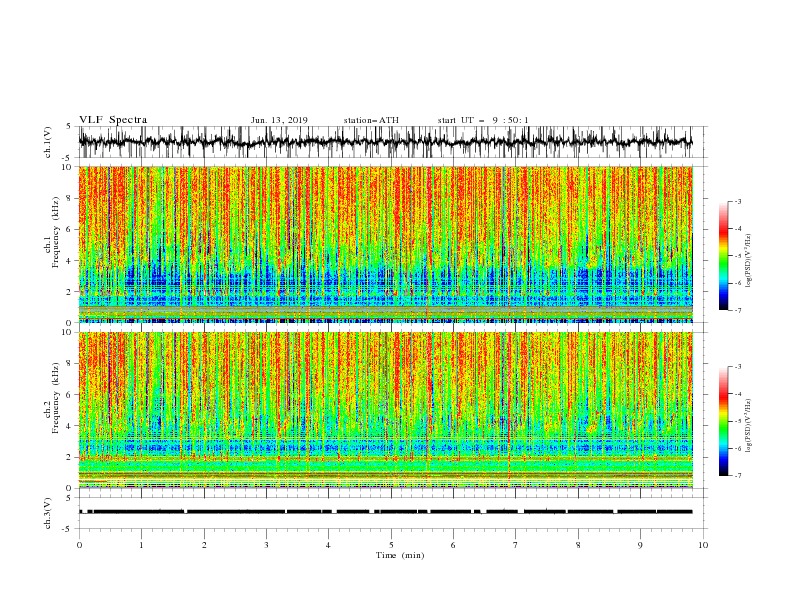The height and width of the screenshot is (612, 792).
Task: Click the 'start UT = 9:50:1' text
Action: (483, 120)
